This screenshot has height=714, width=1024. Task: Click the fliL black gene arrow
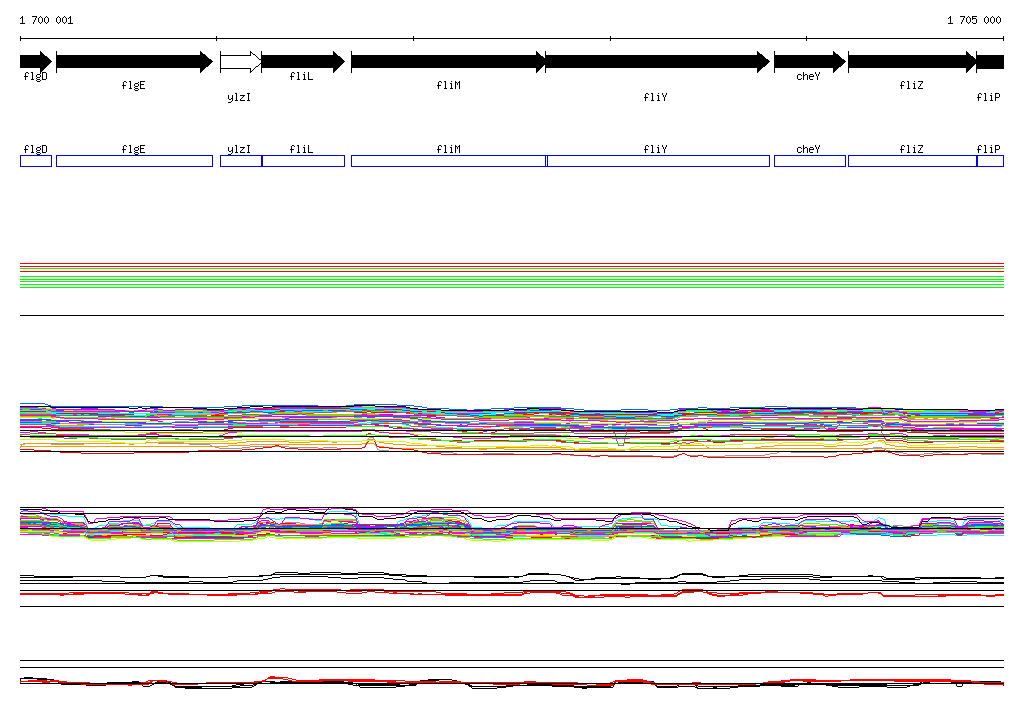click(303, 62)
